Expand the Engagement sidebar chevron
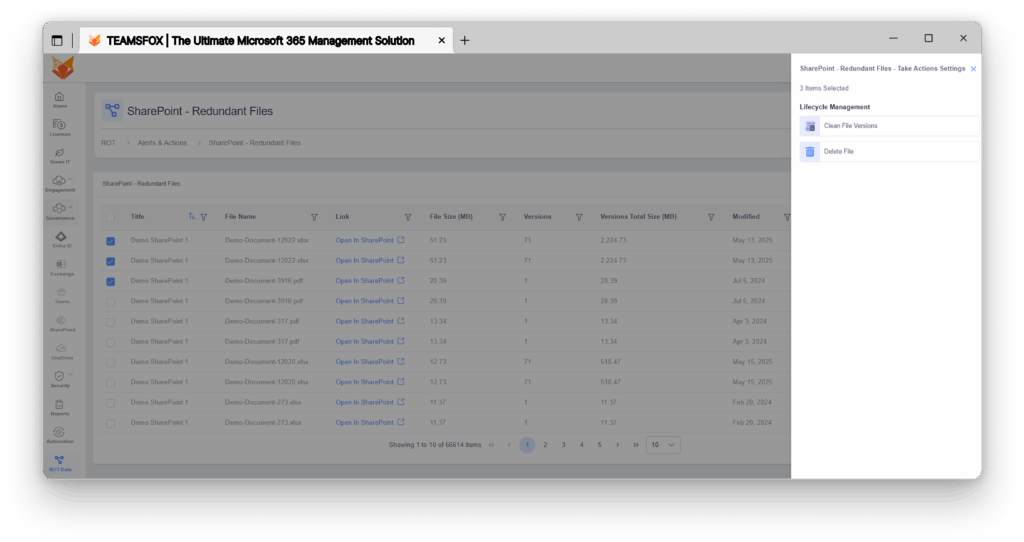 click(x=71, y=179)
